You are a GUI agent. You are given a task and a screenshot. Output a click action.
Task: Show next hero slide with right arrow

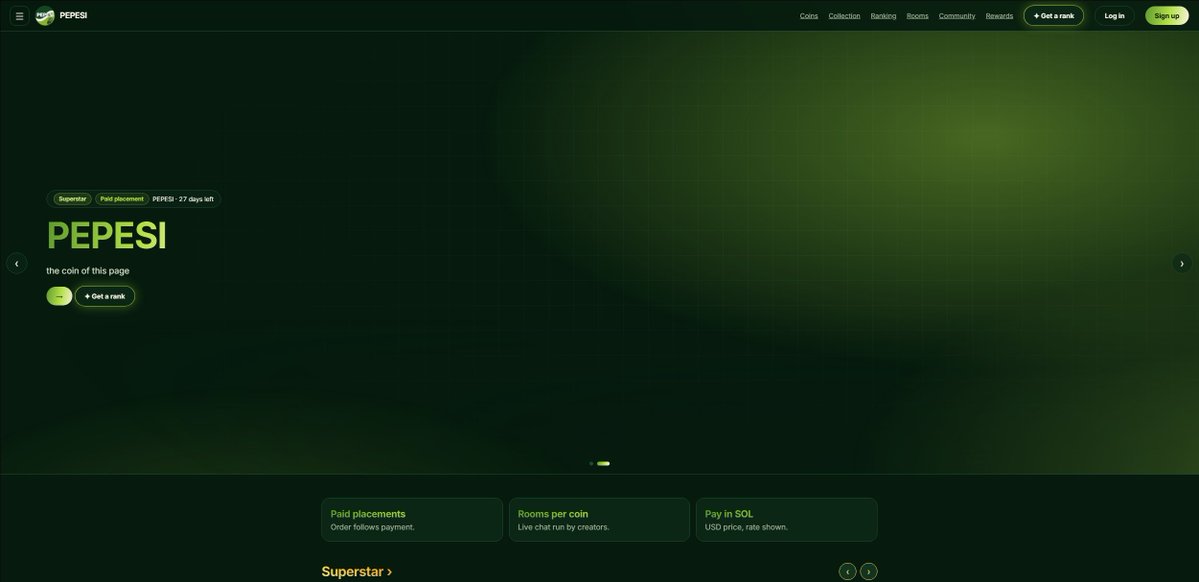click(x=1181, y=263)
